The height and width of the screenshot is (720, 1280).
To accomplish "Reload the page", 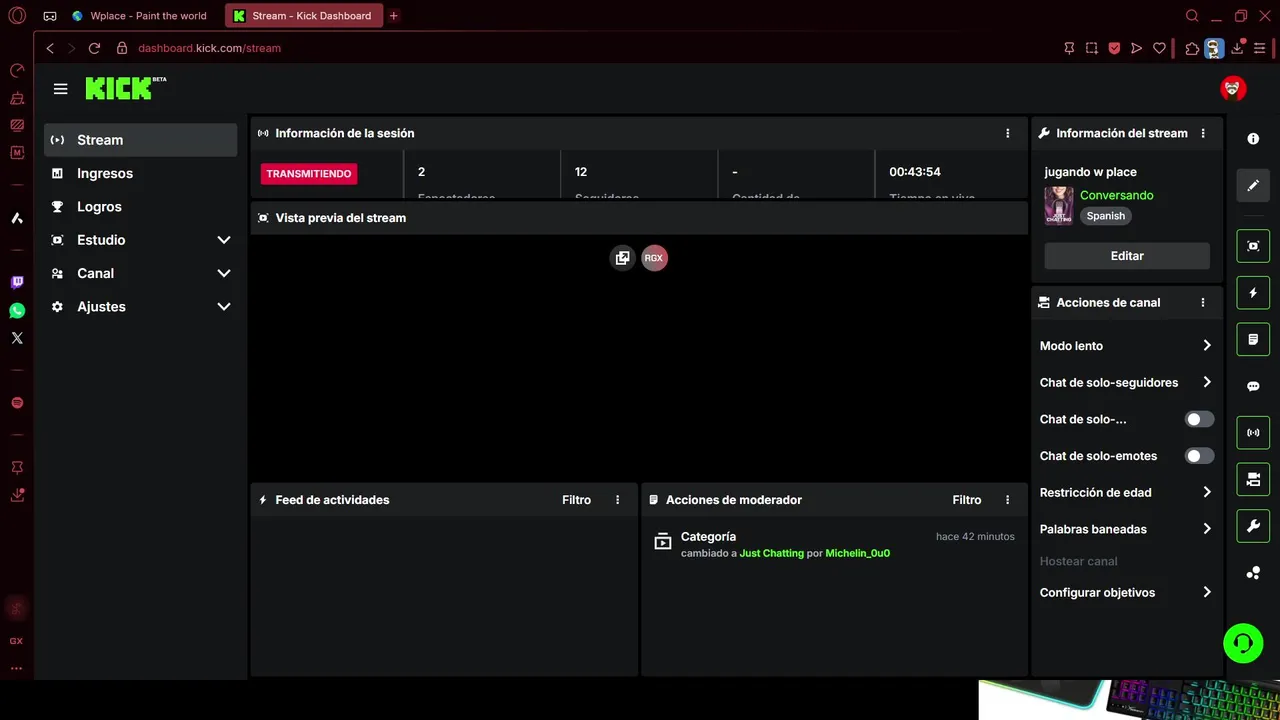I will pyautogui.click(x=94, y=48).
